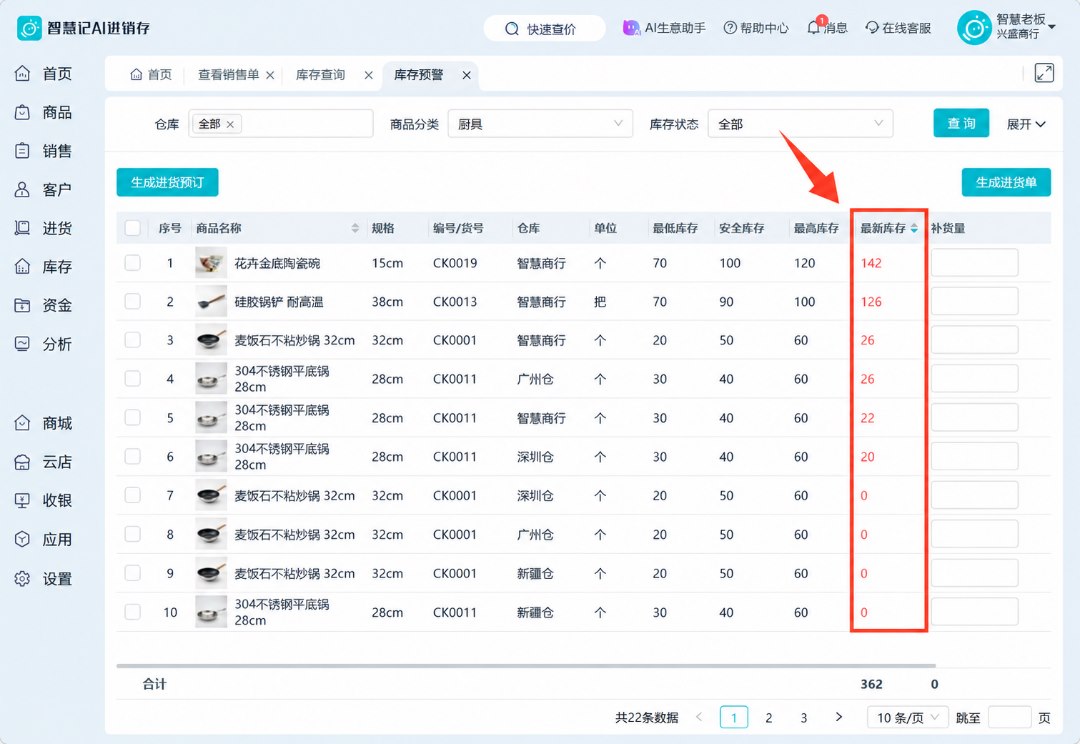Remove the 全部 warehouse filter tag
1080x744 pixels.
click(x=230, y=125)
